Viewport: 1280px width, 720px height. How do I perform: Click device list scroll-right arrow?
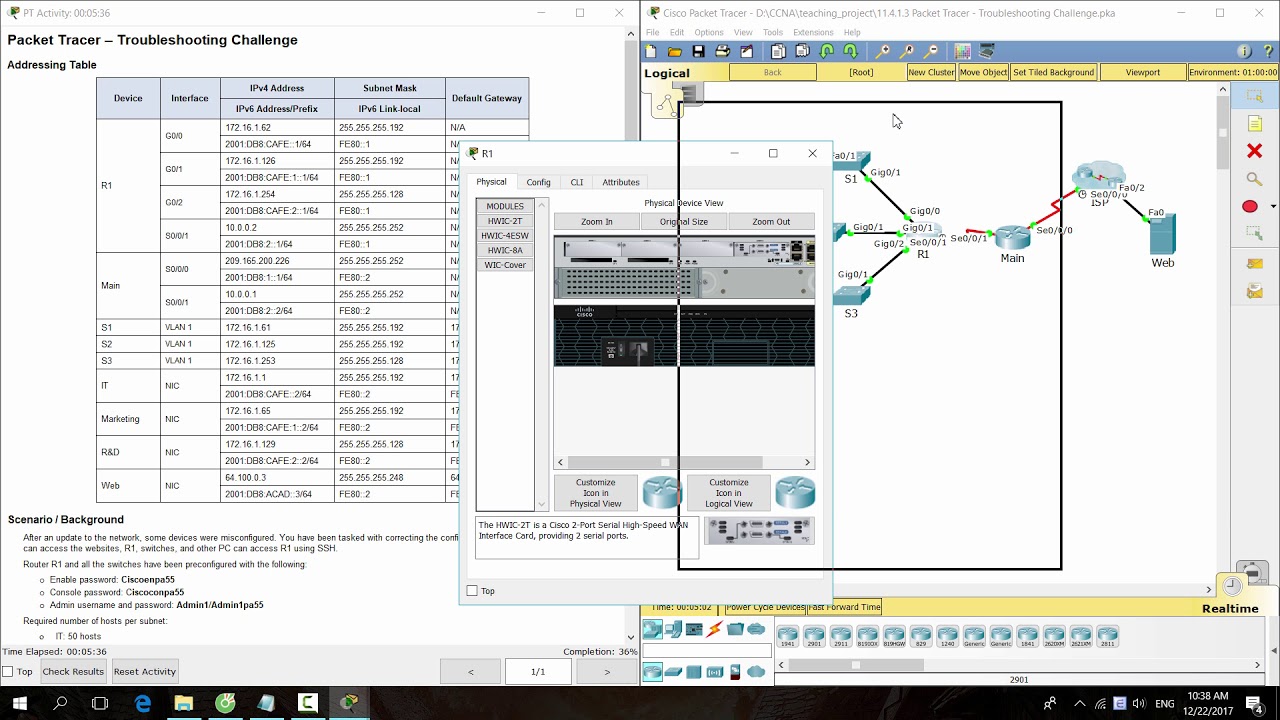tap(1257, 664)
